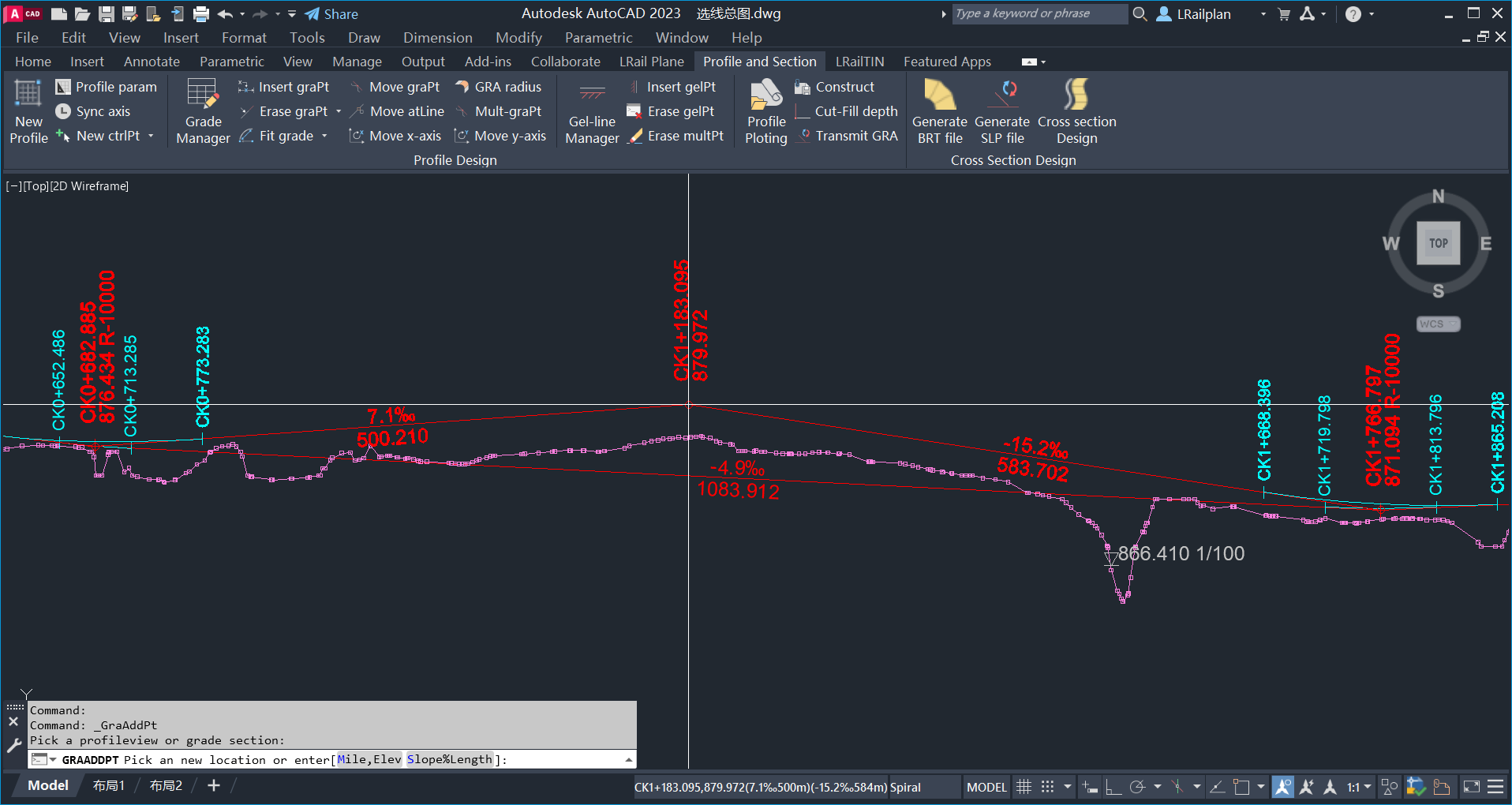Viewport: 1512px width, 805px height.
Task: Click the Transmit GRA tool
Action: coord(847,136)
